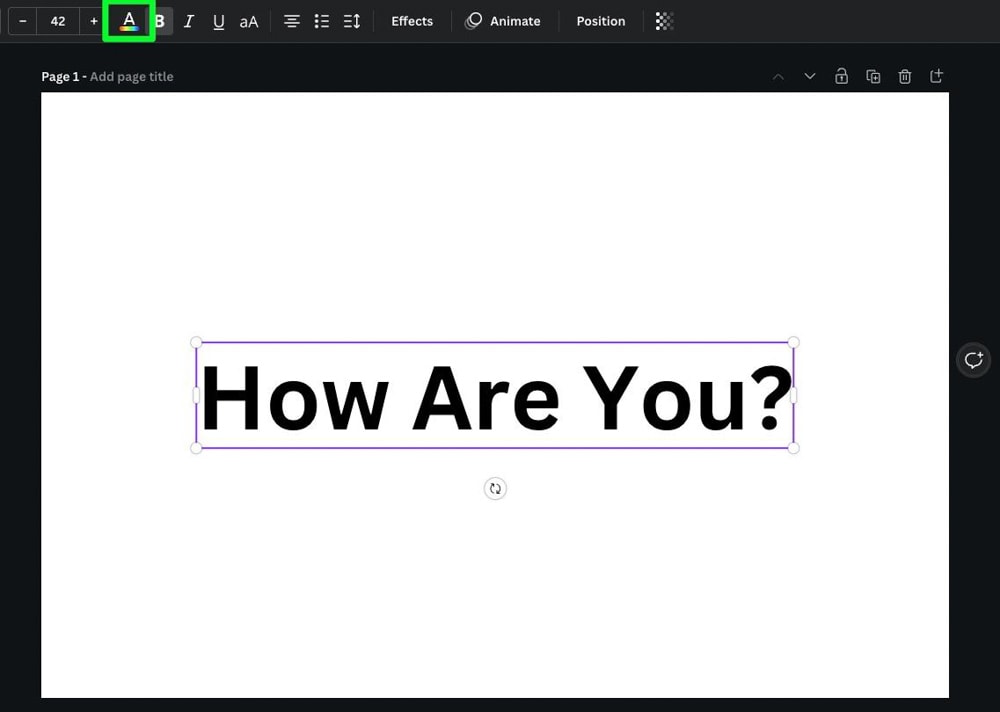Click the right side handle of text box

pos(793,396)
